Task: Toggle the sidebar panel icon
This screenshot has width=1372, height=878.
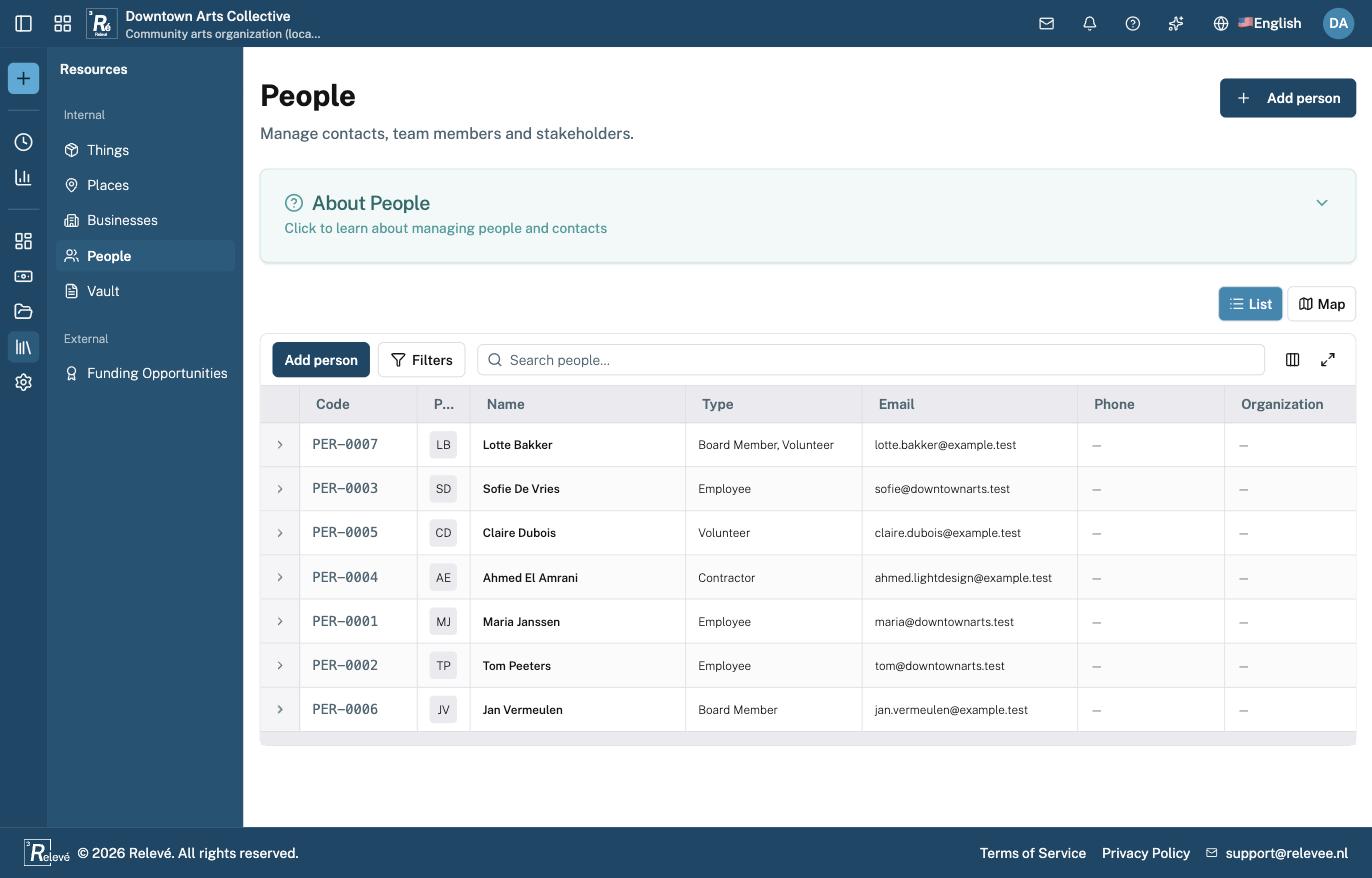Action: pos(23,23)
